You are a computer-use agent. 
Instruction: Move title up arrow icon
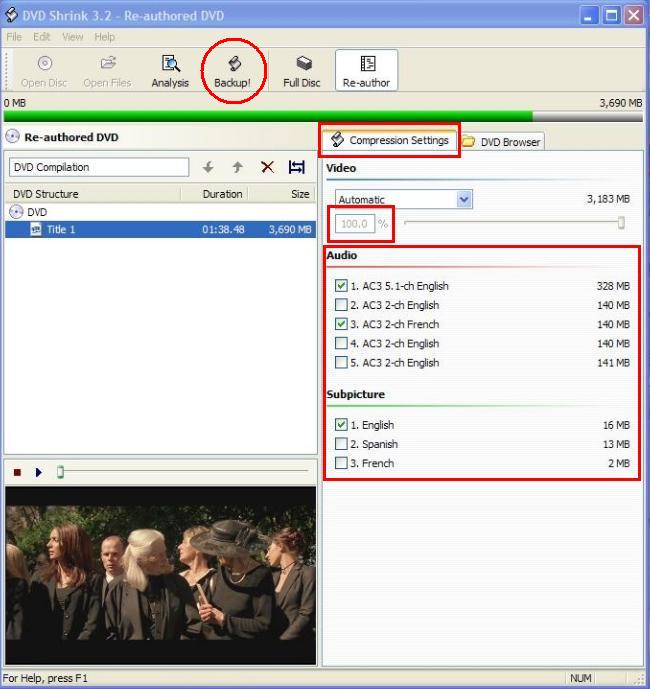[x=237, y=167]
